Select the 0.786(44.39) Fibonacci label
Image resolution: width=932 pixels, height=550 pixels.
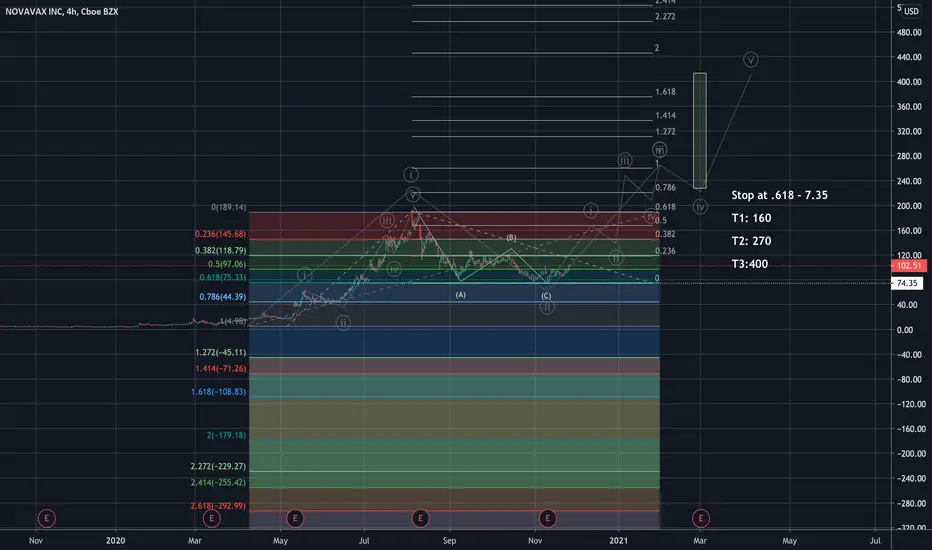click(x=223, y=297)
